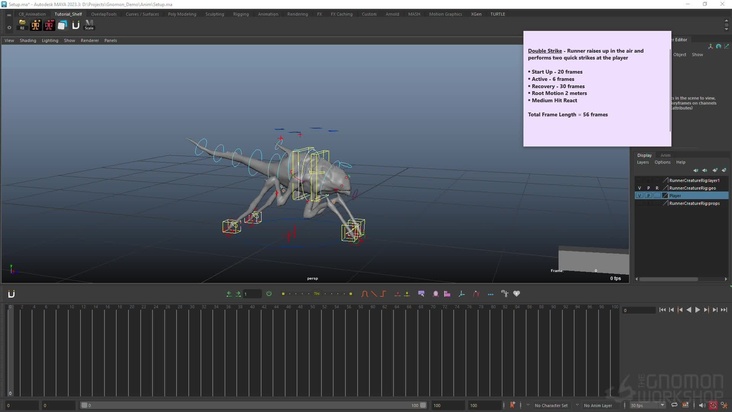Click the magnet icon left of timeline toolbar
The height and width of the screenshot is (412, 732).
(x=11, y=294)
